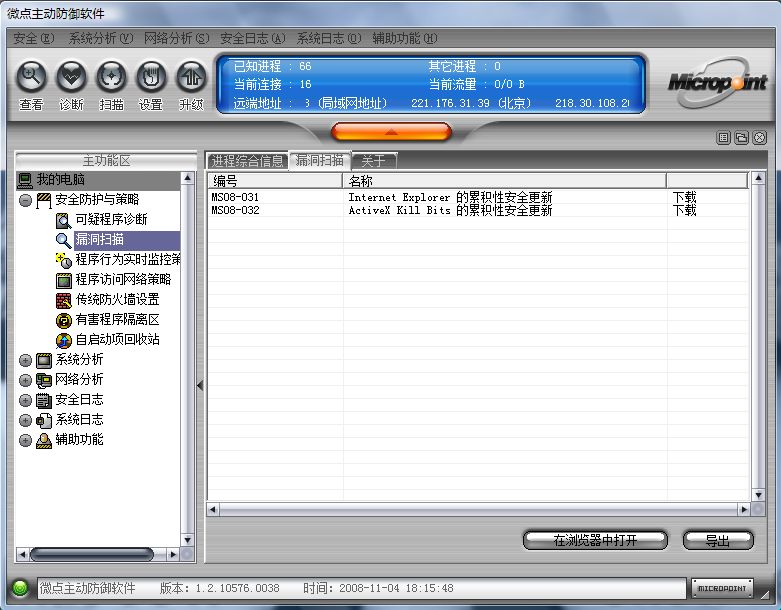Image resolution: width=781 pixels, height=610 pixels.
Task: Click the 可疑程序诊断 icon
Action: tap(63, 220)
